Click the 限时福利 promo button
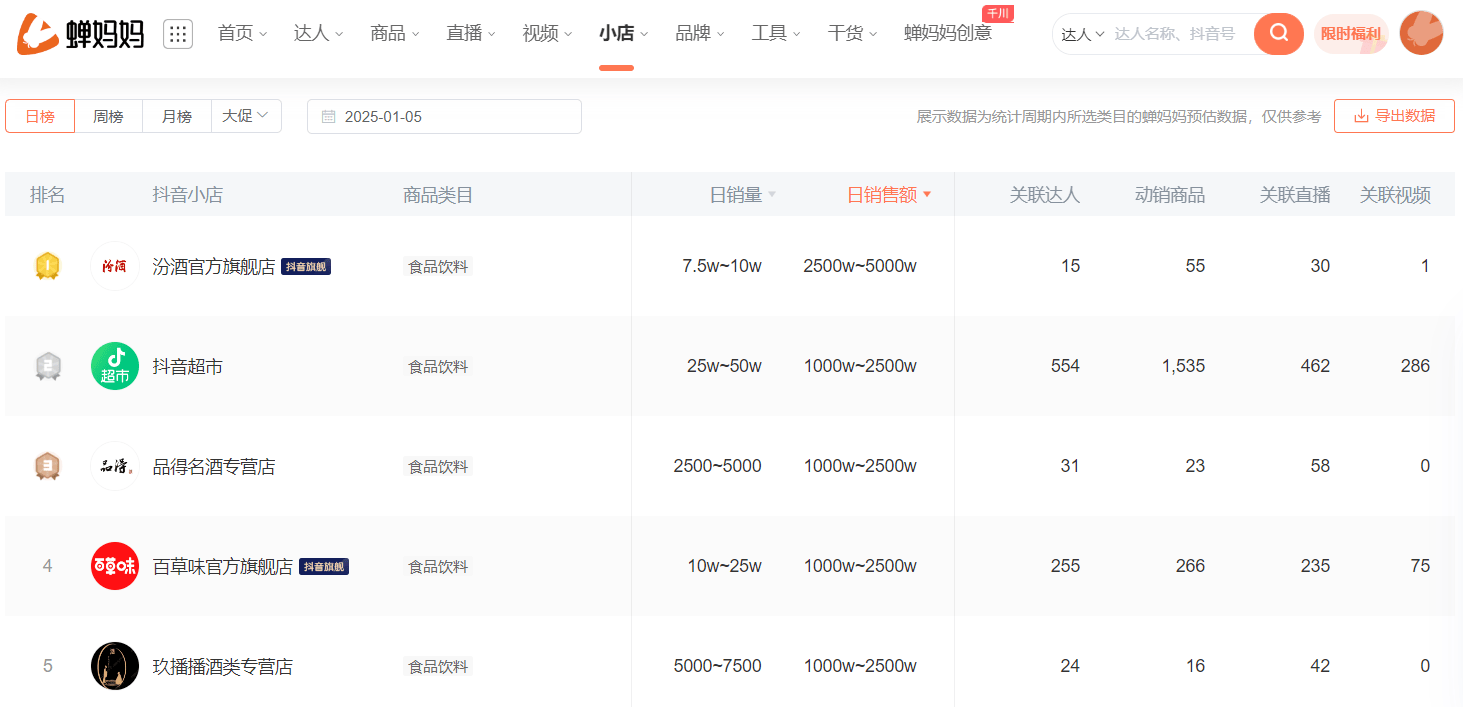Screen dimensions: 1463x707 [1350, 34]
